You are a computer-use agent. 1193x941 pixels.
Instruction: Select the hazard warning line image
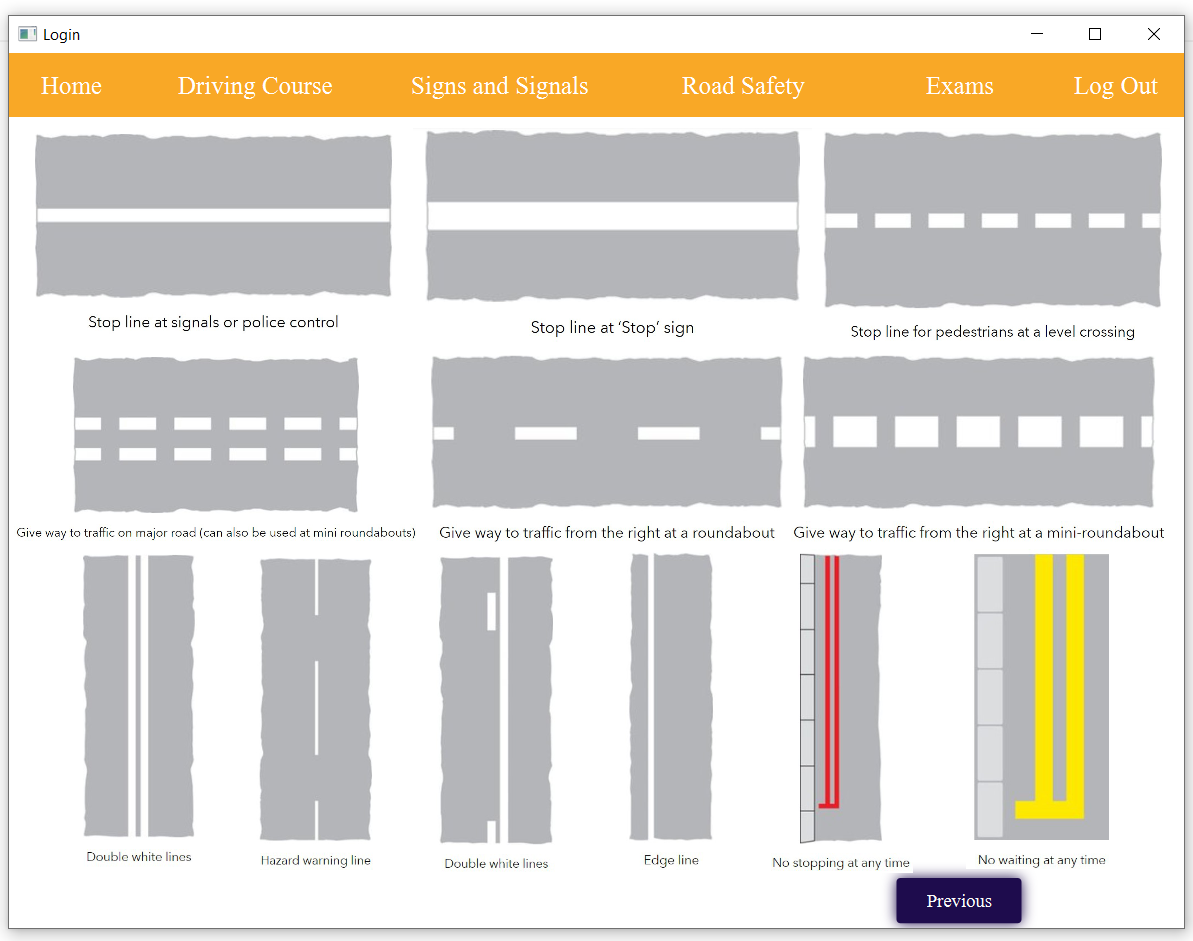click(316, 698)
